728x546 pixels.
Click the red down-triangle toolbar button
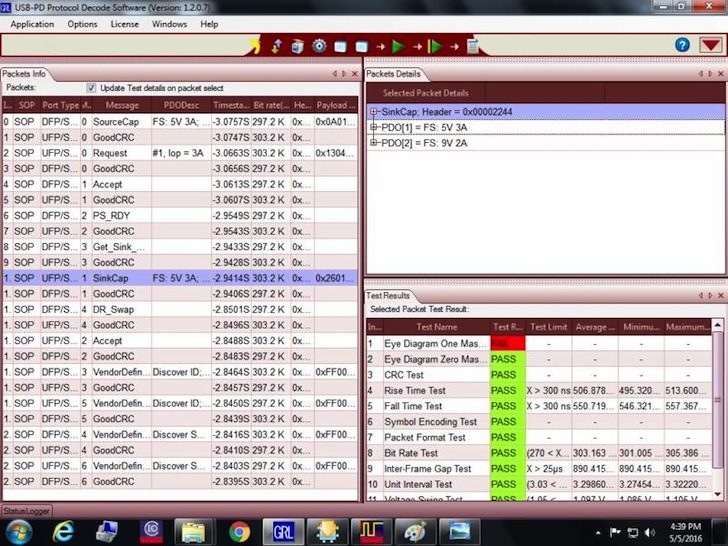click(711, 45)
